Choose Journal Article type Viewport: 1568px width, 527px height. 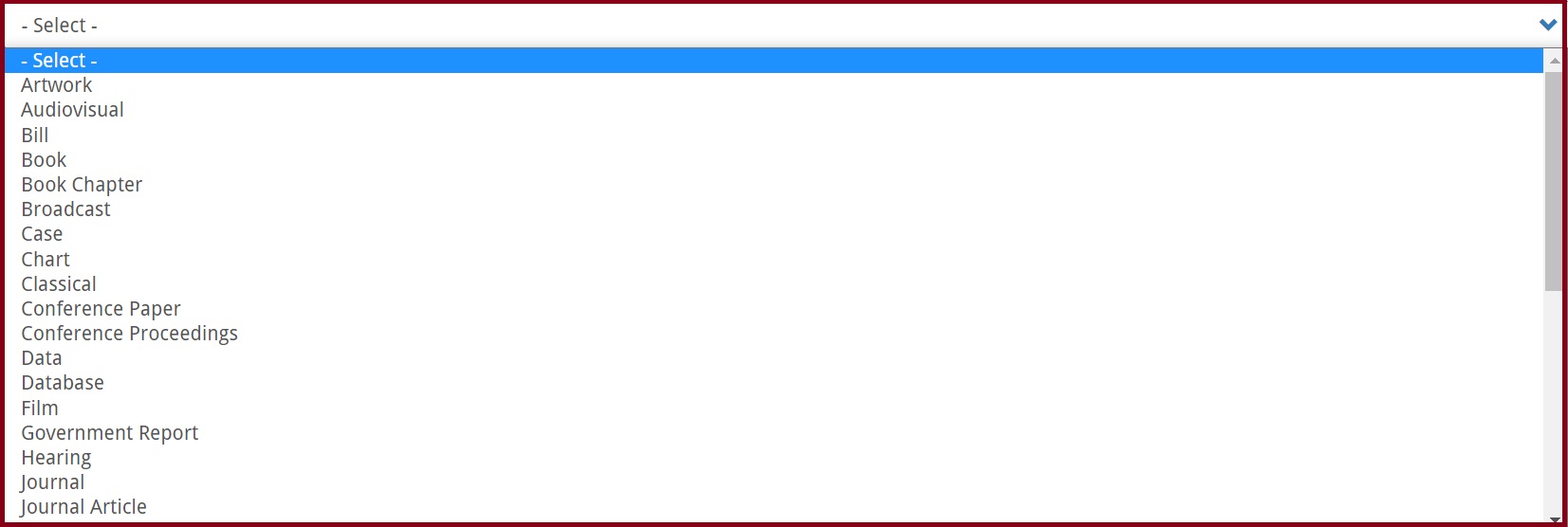[774, 506]
